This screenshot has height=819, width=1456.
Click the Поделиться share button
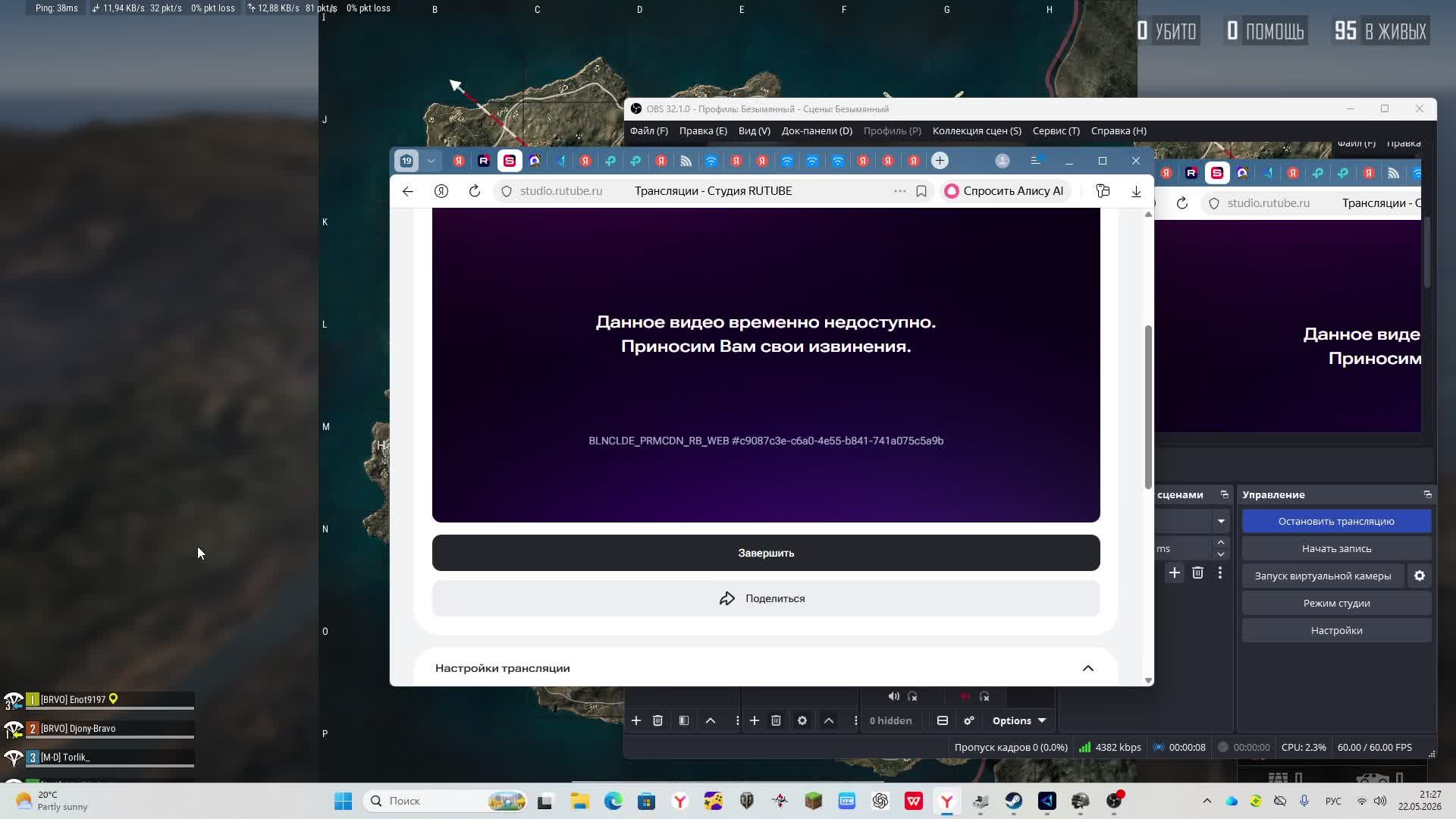point(766,598)
